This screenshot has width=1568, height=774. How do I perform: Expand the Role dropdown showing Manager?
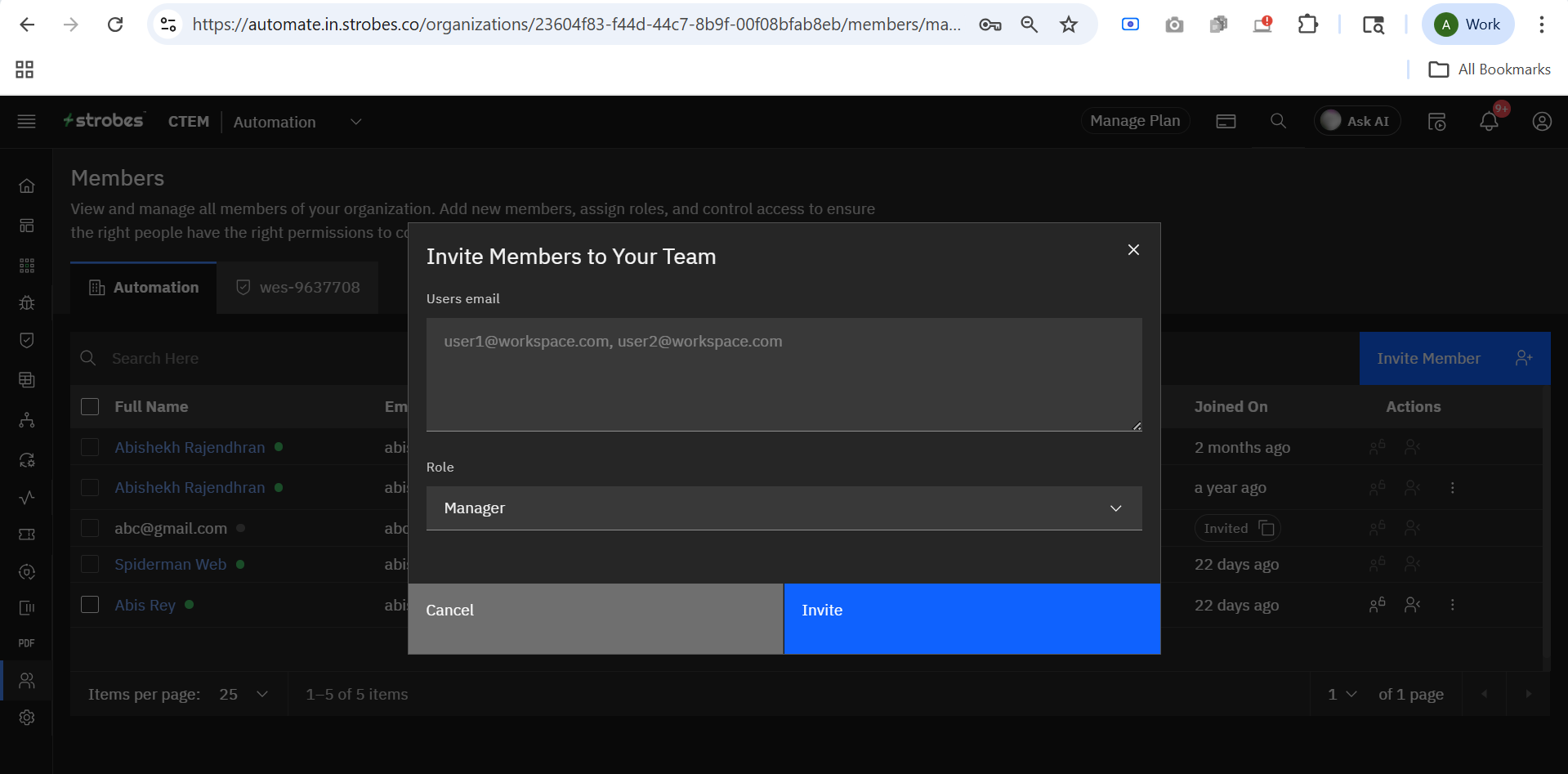[x=784, y=508]
